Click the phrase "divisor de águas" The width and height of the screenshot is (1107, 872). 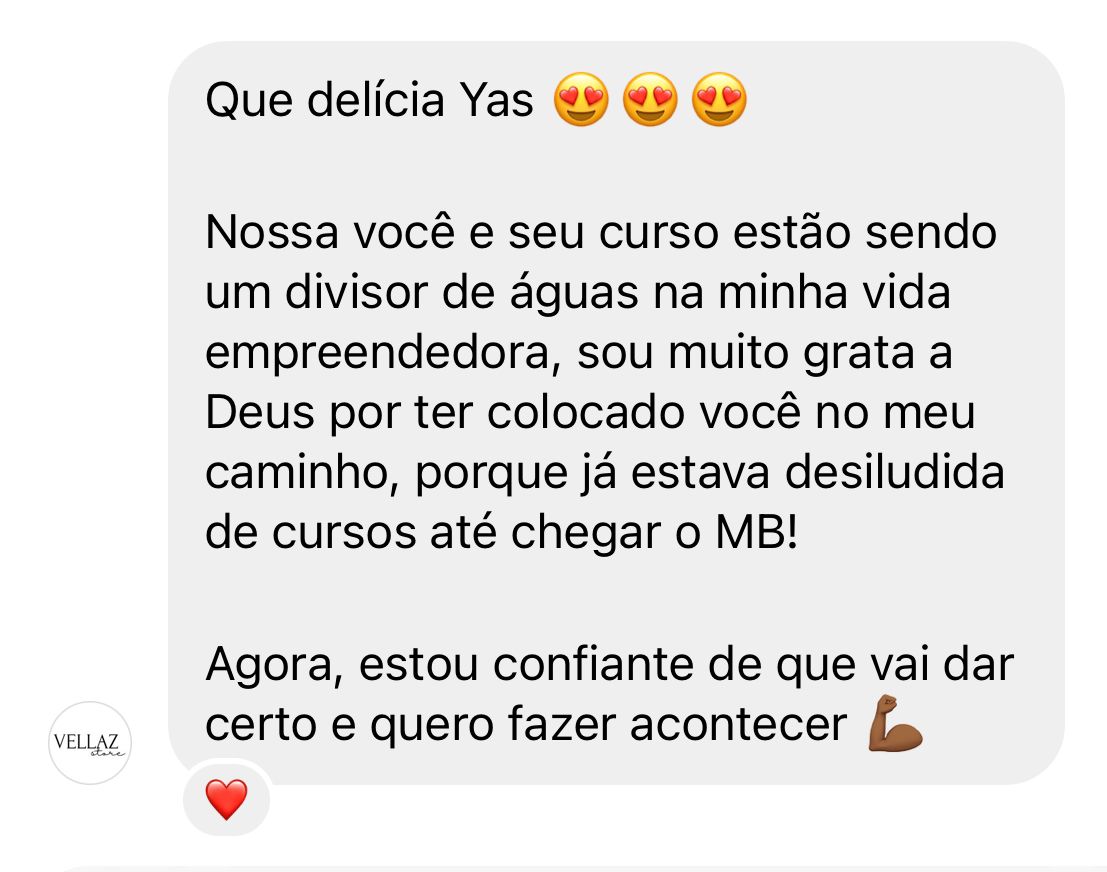point(461,292)
